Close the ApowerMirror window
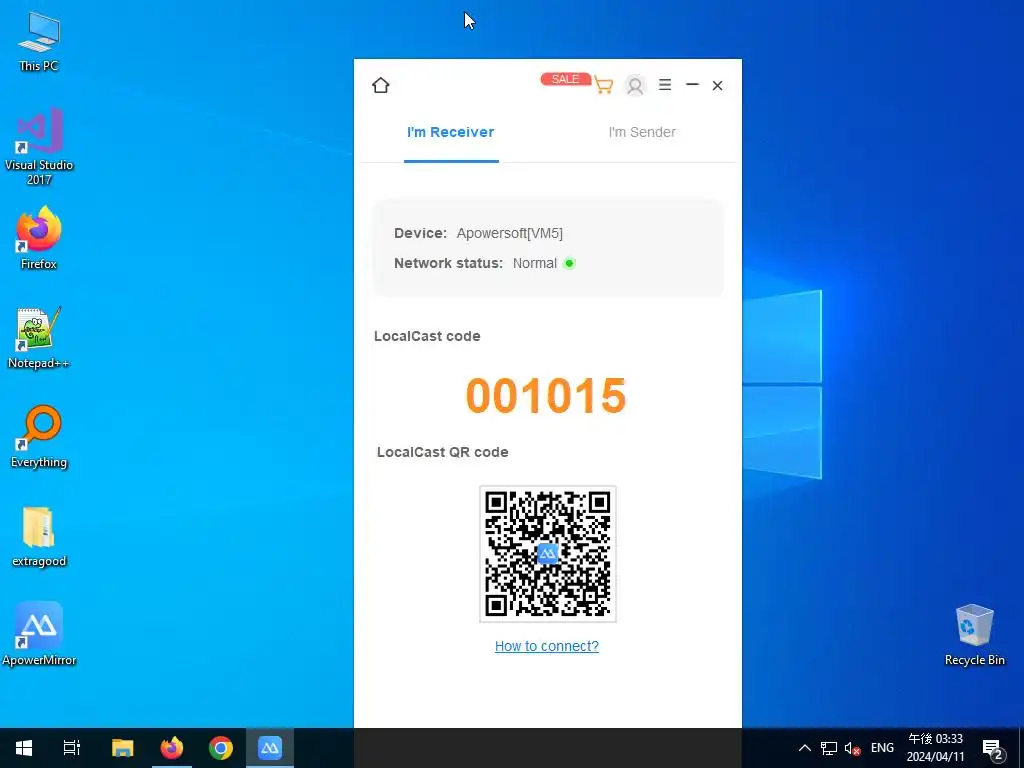 pyautogui.click(x=717, y=86)
